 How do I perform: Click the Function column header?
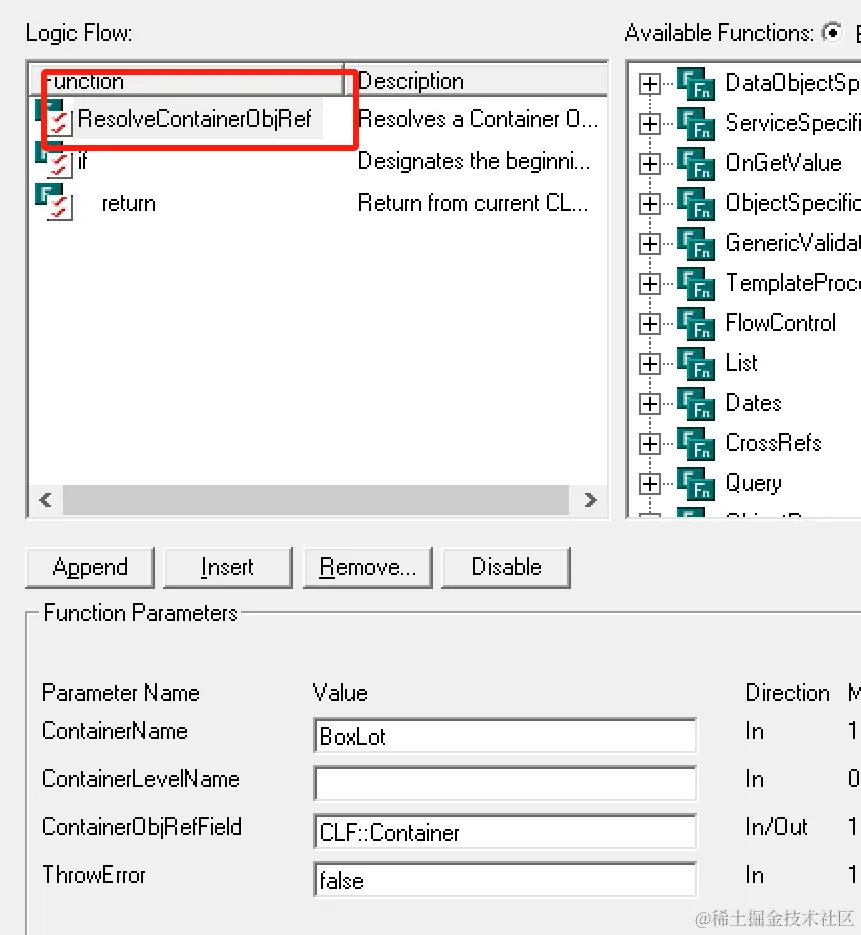click(187, 80)
